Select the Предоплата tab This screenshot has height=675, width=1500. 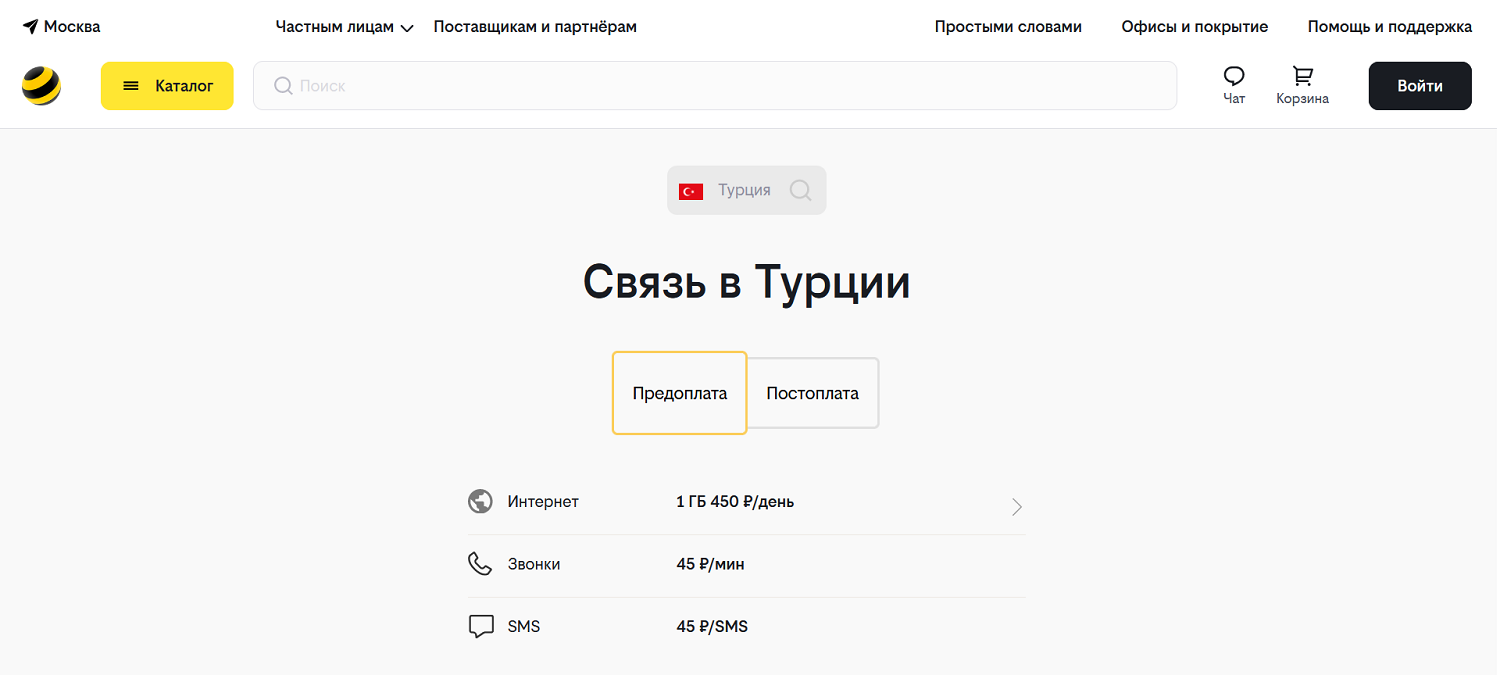coord(680,393)
